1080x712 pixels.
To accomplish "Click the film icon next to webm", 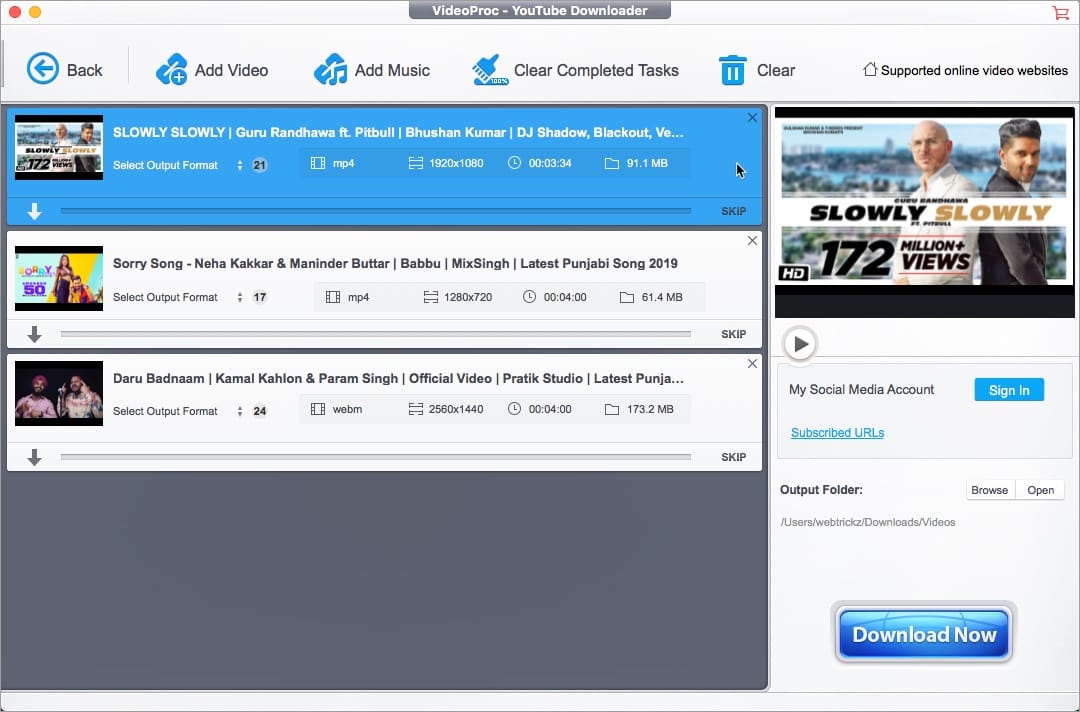I will 318,409.
